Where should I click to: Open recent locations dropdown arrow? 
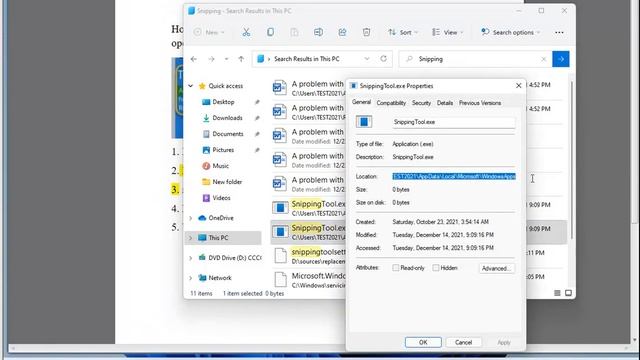tap(226, 59)
